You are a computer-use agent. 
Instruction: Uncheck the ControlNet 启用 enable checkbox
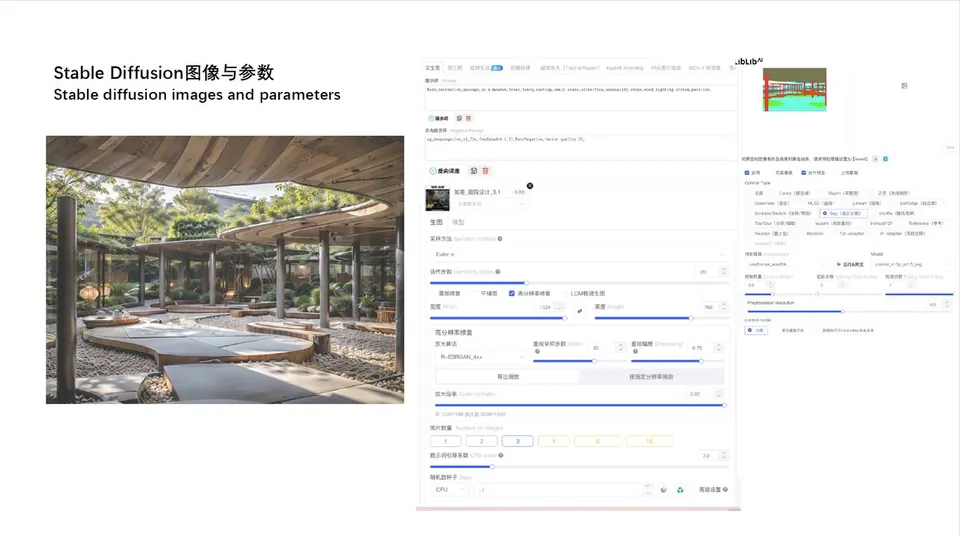coord(747,173)
